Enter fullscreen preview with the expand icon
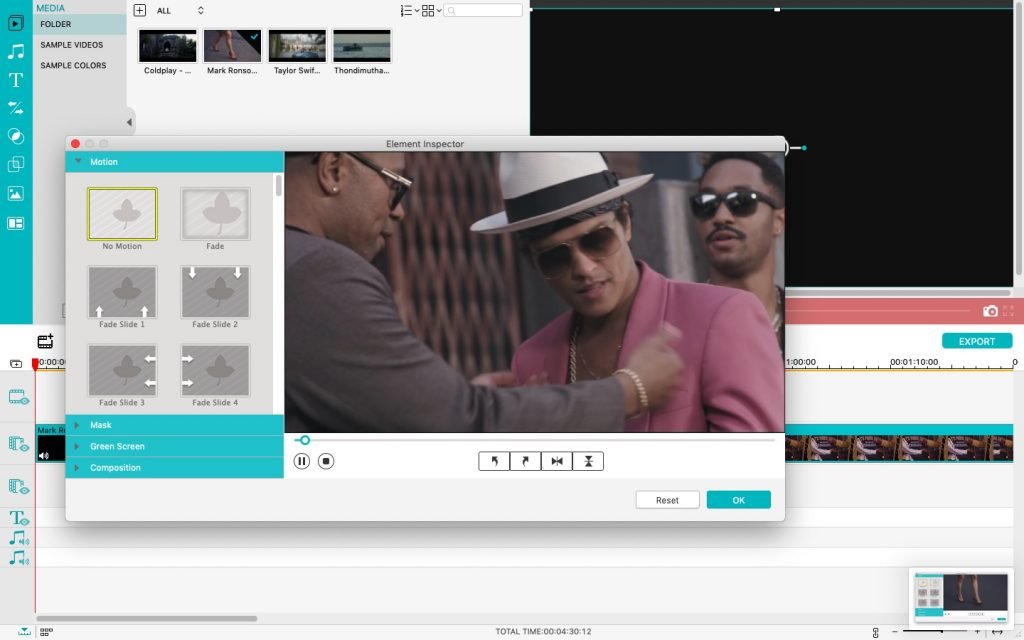 [x=1008, y=311]
